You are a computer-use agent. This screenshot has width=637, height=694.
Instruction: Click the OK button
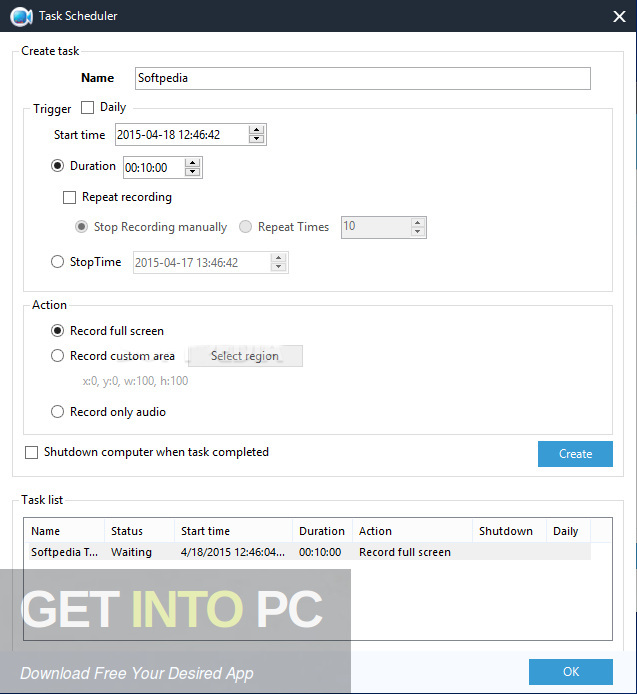click(x=571, y=672)
